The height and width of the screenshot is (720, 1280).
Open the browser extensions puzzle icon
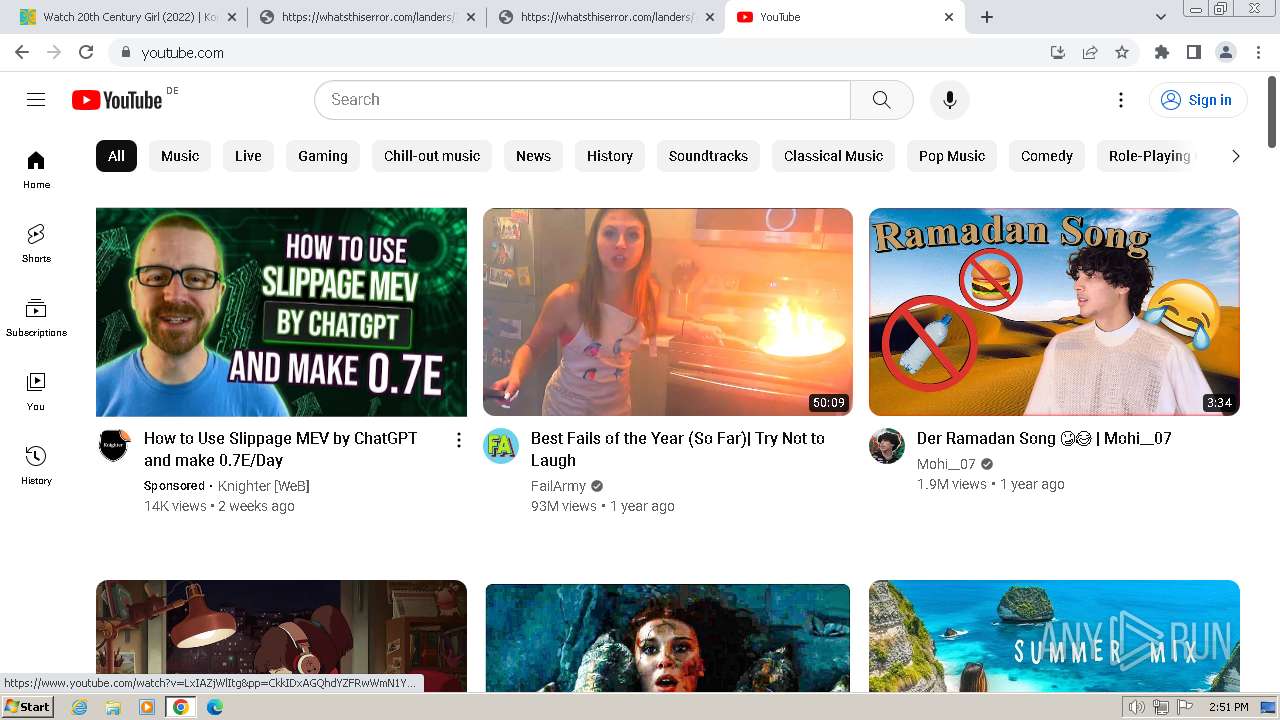click(1162, 52)
